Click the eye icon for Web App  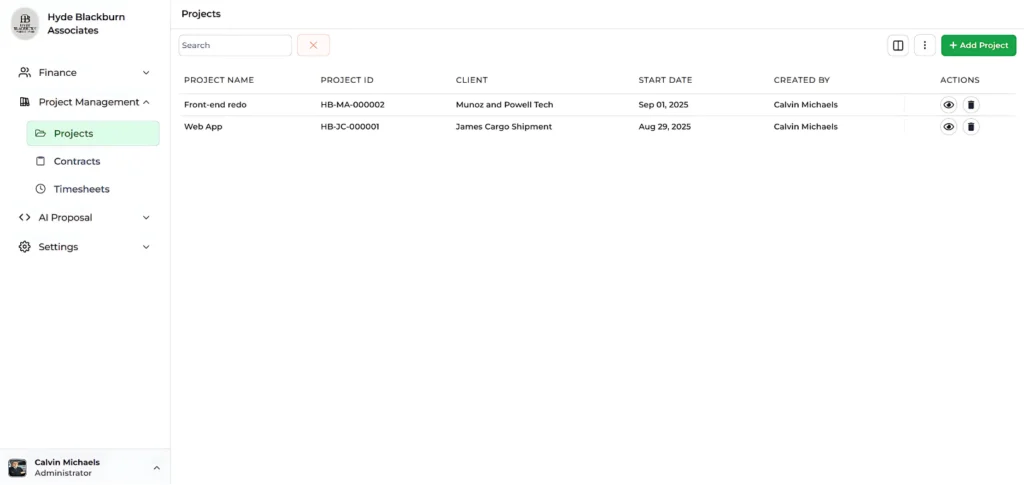pyautogui.click(x=948, y=127)
